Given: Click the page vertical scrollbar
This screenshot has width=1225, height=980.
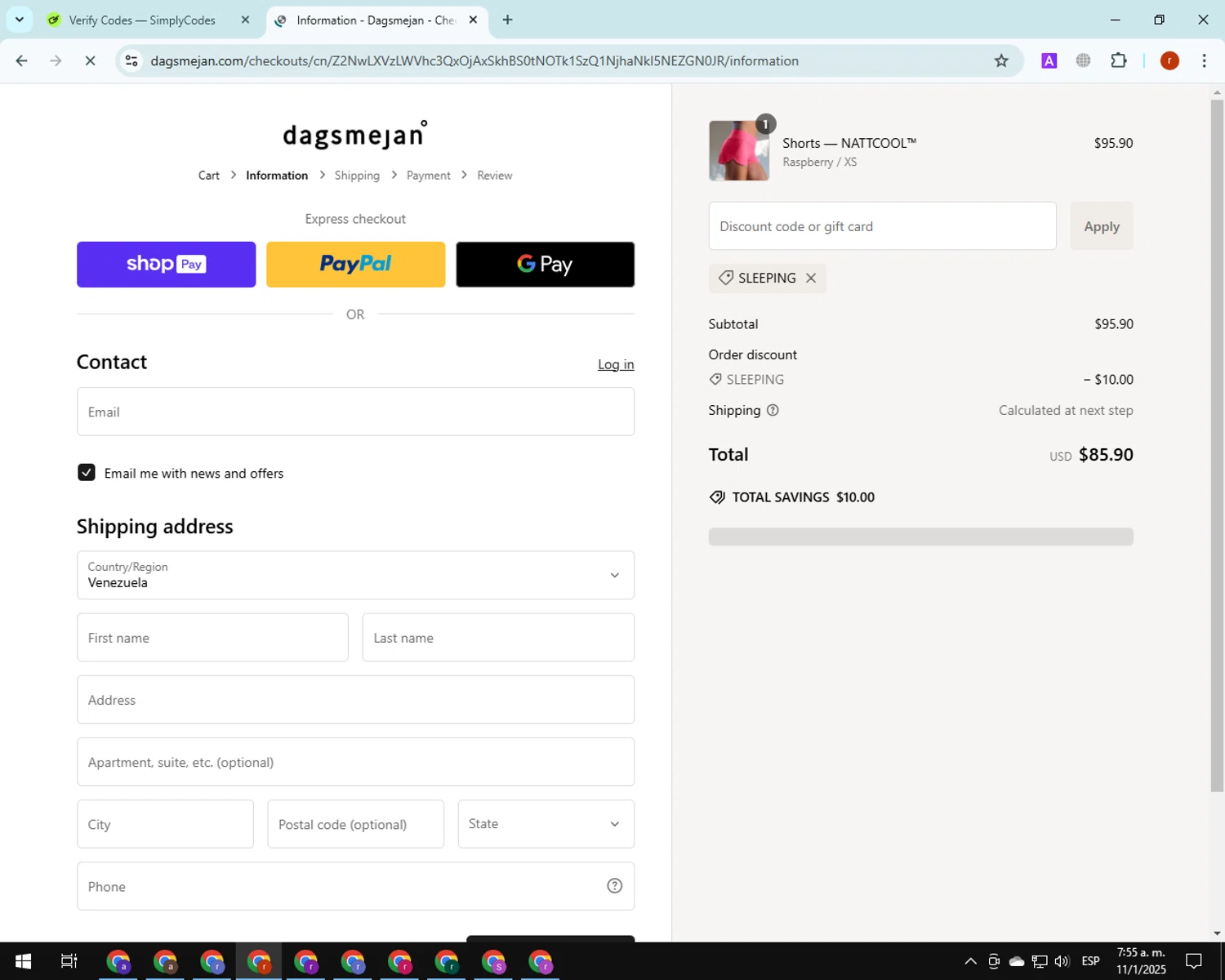Looking at the screenshot, I should click(x=1217, y=445).
